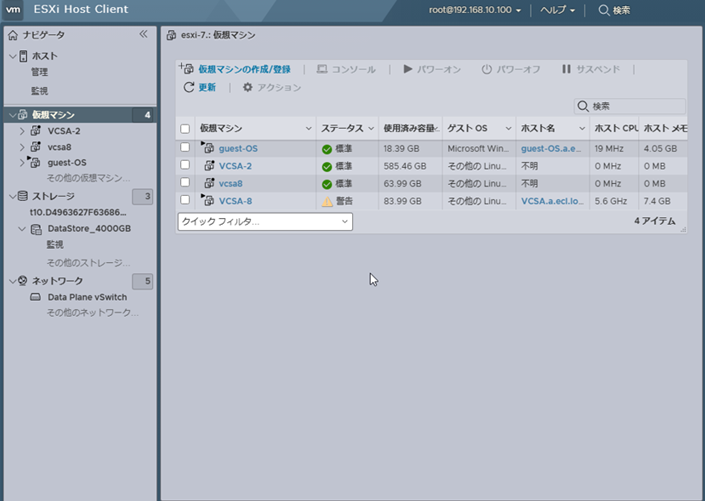Open the VCSA-2 virtual machine link
Image resolution: width=705 pixels, height=501 pixels.
pos(235,166)
